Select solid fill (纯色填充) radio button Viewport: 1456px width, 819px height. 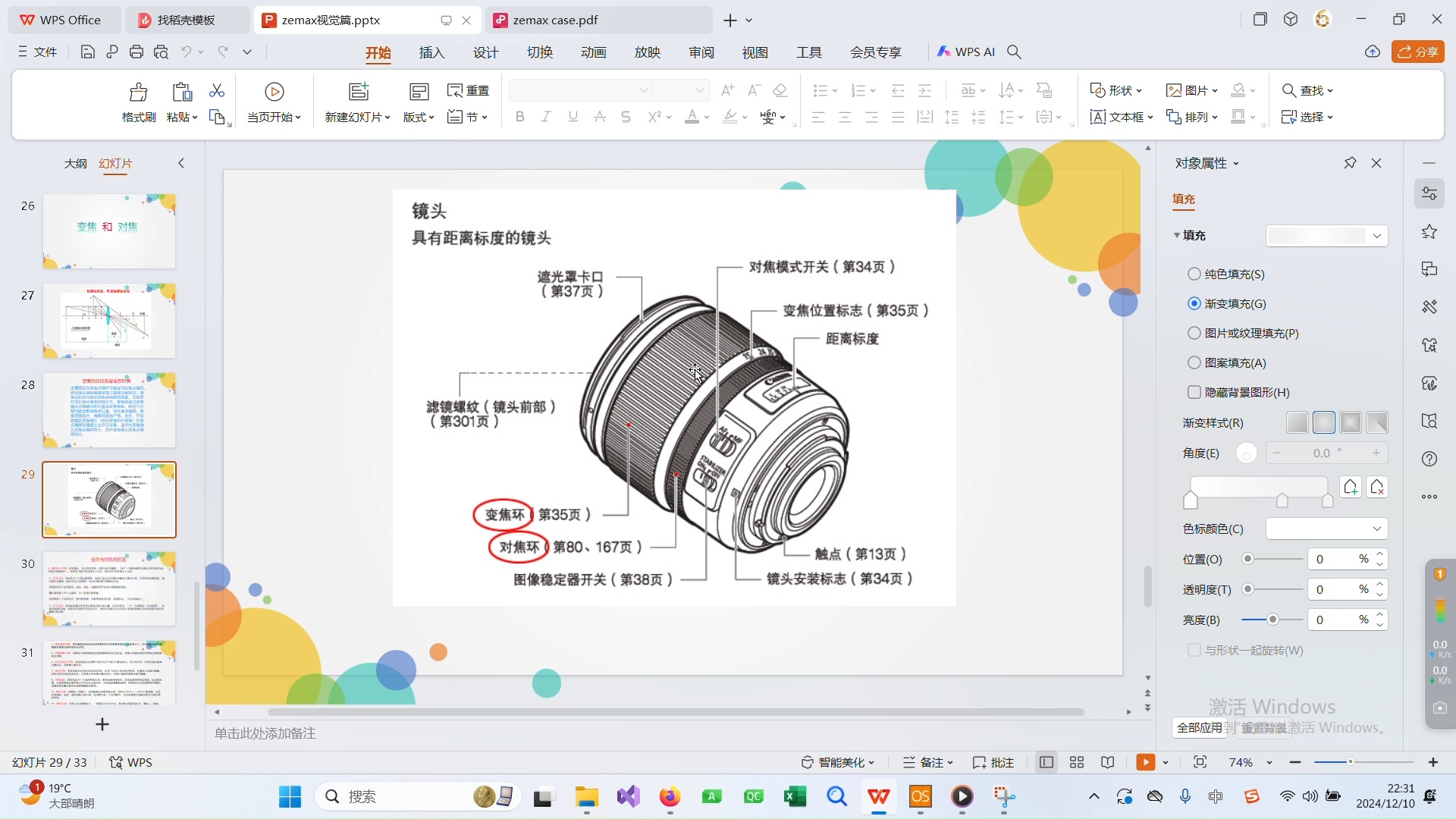point(1194,274)
